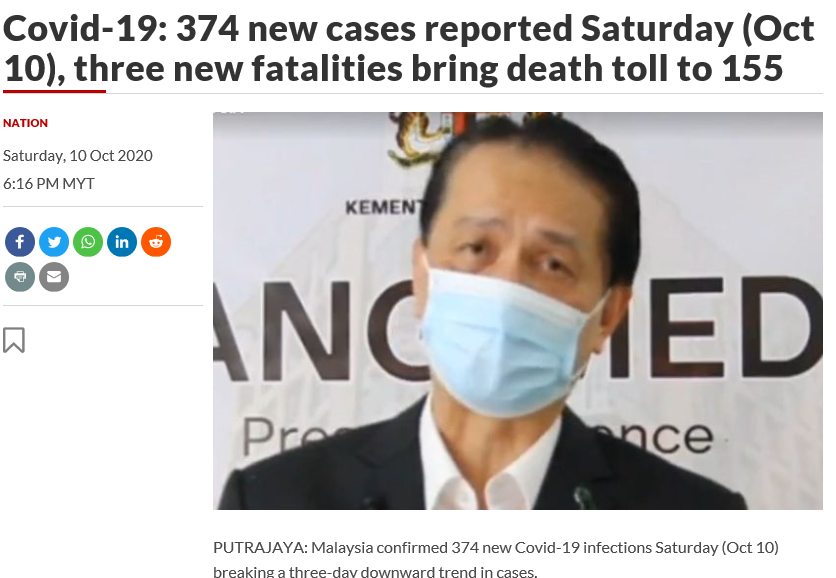The height and width of the screenshot is (578, 836).
Task: Click the 6:16 PM MYT timestamp
Action: tap(49, 184)
